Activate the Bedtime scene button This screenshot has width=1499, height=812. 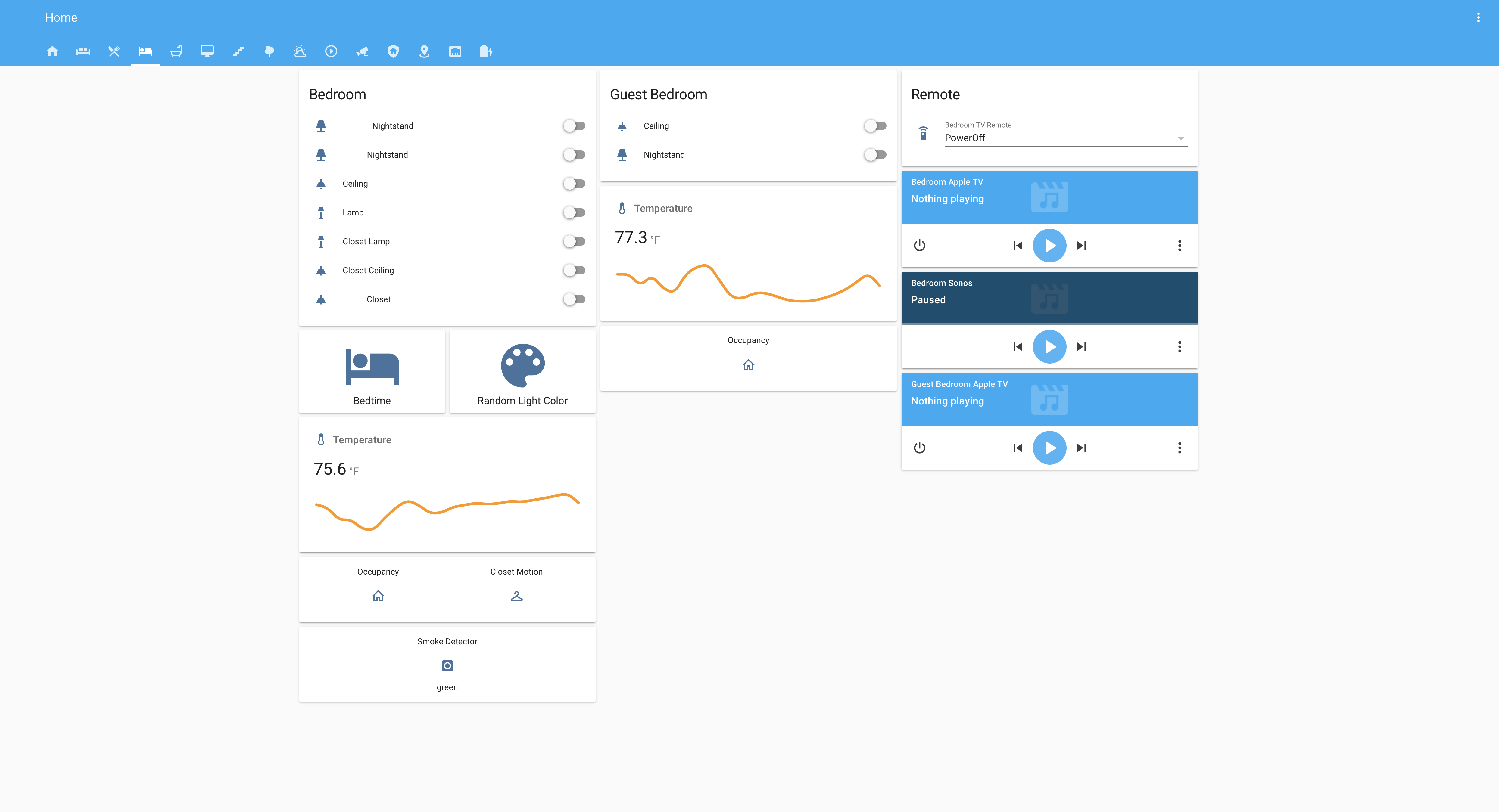pos(372,373)
